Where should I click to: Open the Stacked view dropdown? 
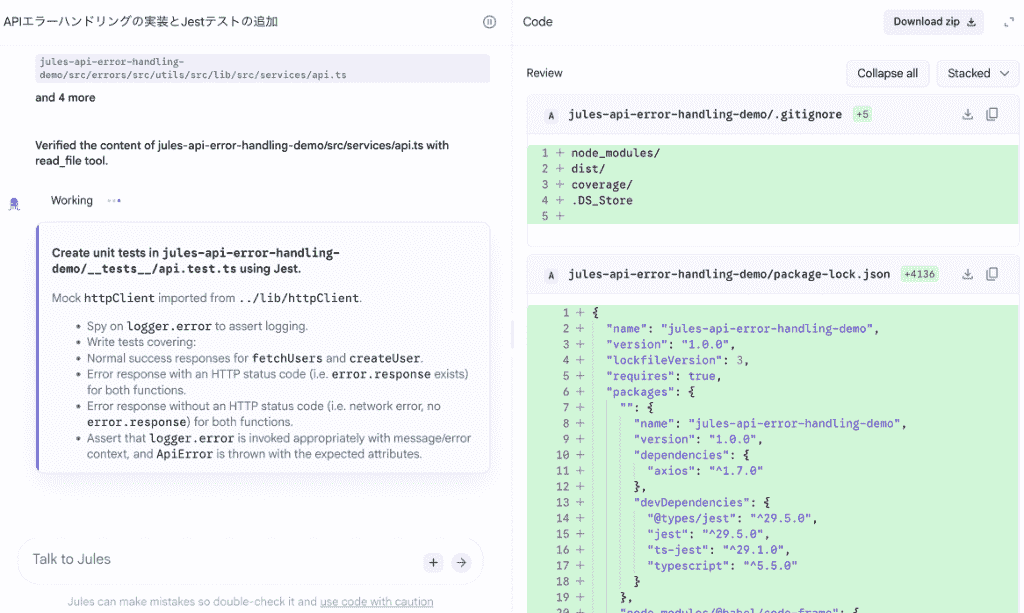point(978,73)
